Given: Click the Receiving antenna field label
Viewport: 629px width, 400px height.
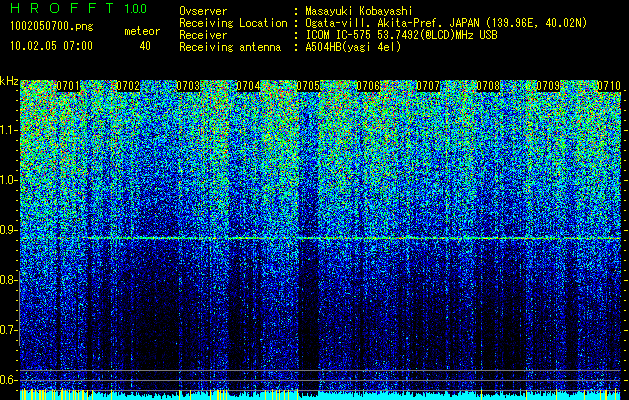Looking at the screenshot, I should coord(230,47).
